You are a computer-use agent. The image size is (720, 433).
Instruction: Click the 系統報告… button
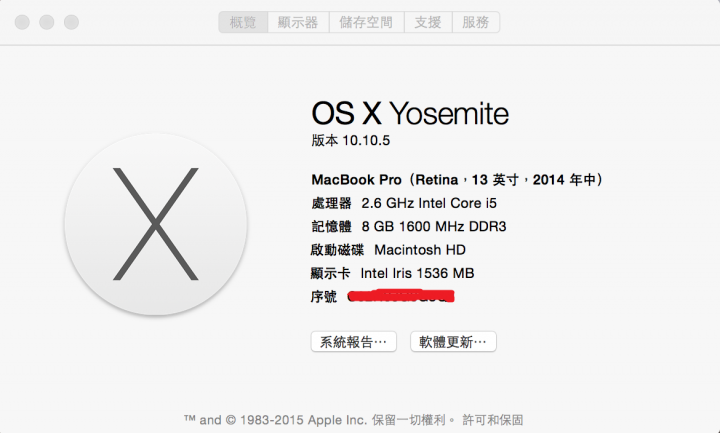pyautogui.click(x=354, y=342)
